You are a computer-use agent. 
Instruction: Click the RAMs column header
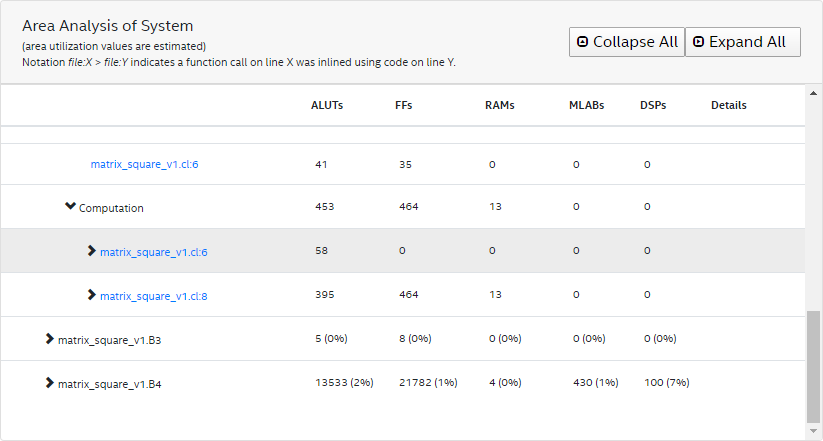tap(500, 105)
